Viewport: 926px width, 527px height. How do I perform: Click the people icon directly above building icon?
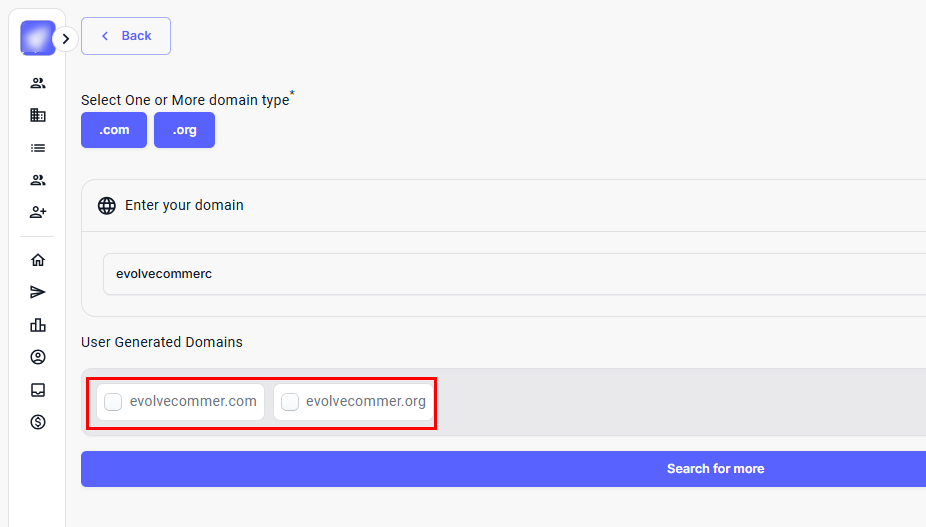pos(38,83)
